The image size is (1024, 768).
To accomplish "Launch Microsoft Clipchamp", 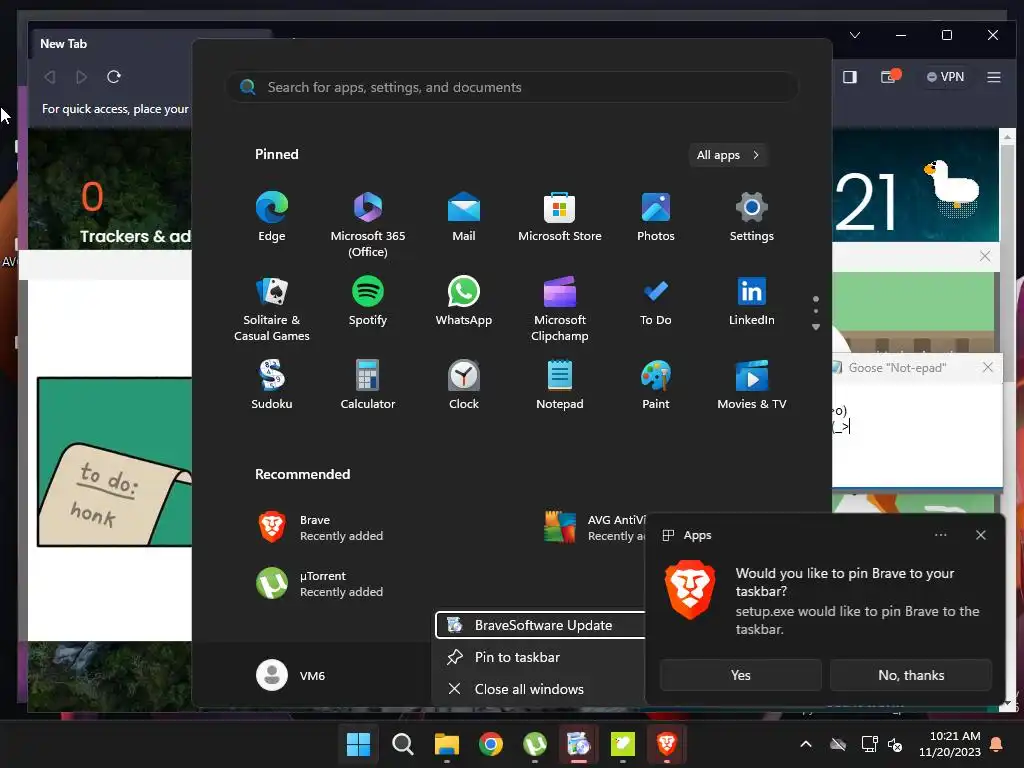I will point(560,308).
